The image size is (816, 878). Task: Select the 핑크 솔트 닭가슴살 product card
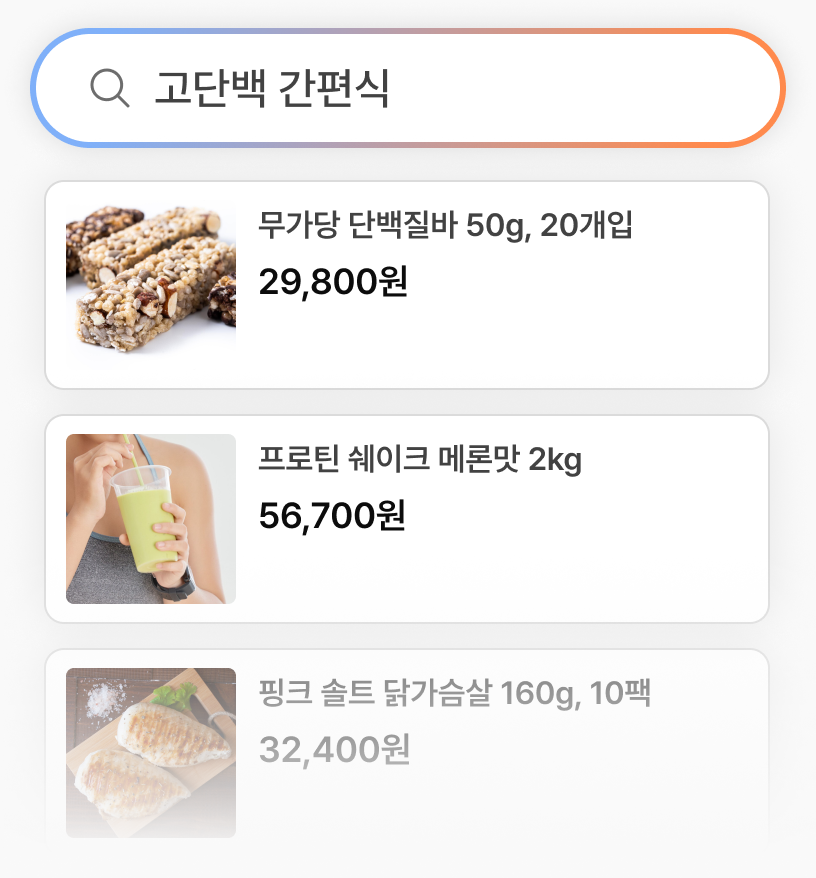click(500, 800)
